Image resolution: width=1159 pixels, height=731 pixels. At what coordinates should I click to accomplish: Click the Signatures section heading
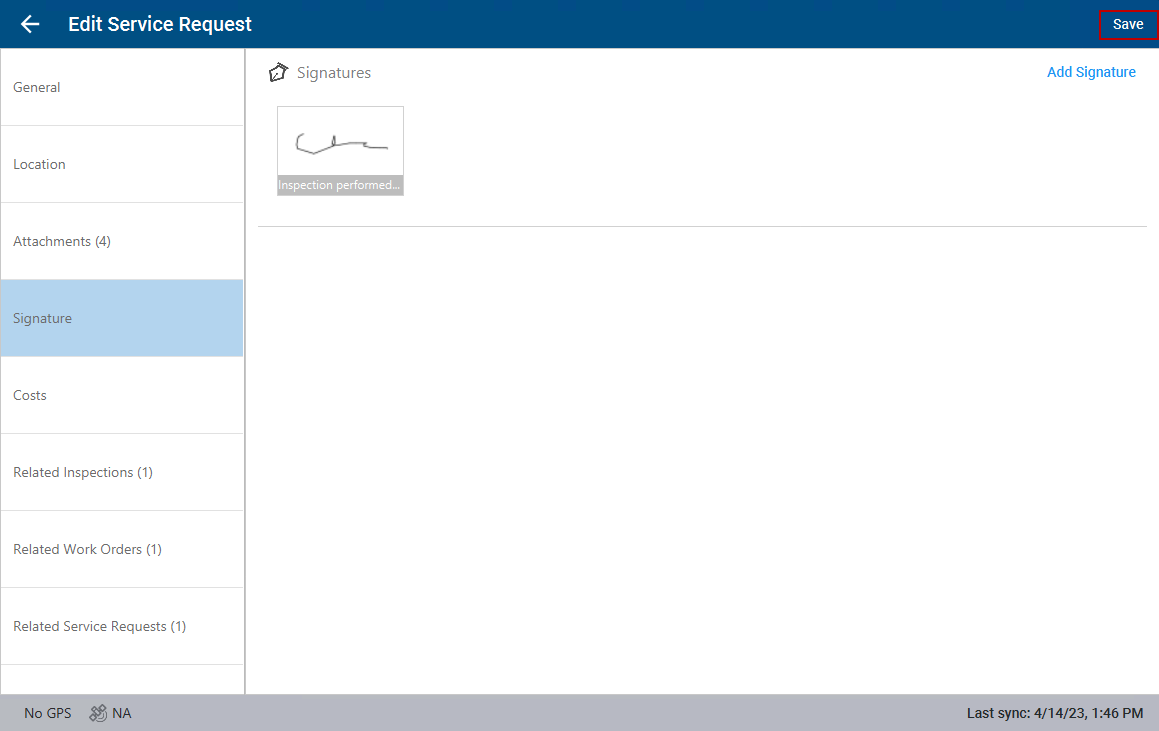click(334, 73)
